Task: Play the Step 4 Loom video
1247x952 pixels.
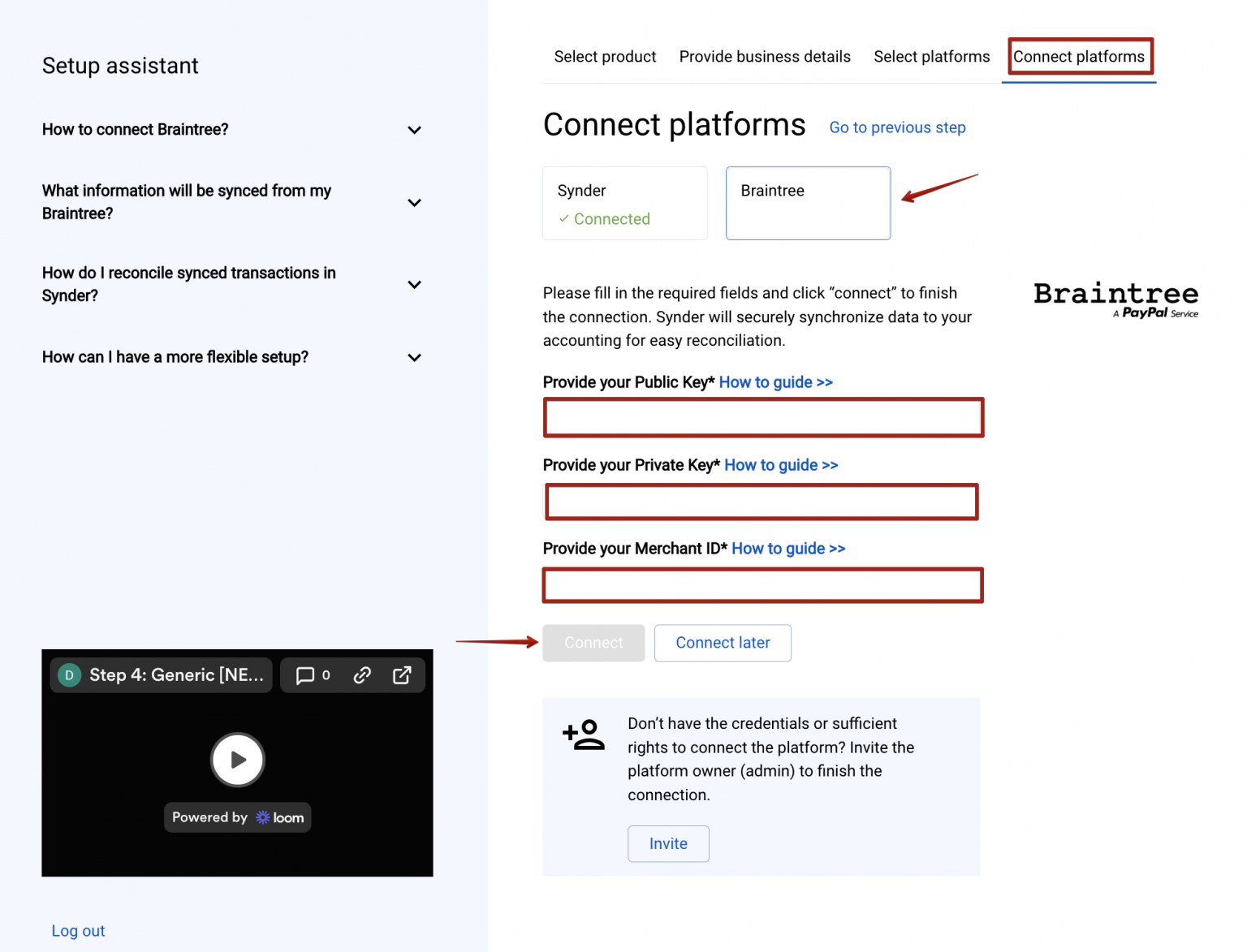Action: 237,760
